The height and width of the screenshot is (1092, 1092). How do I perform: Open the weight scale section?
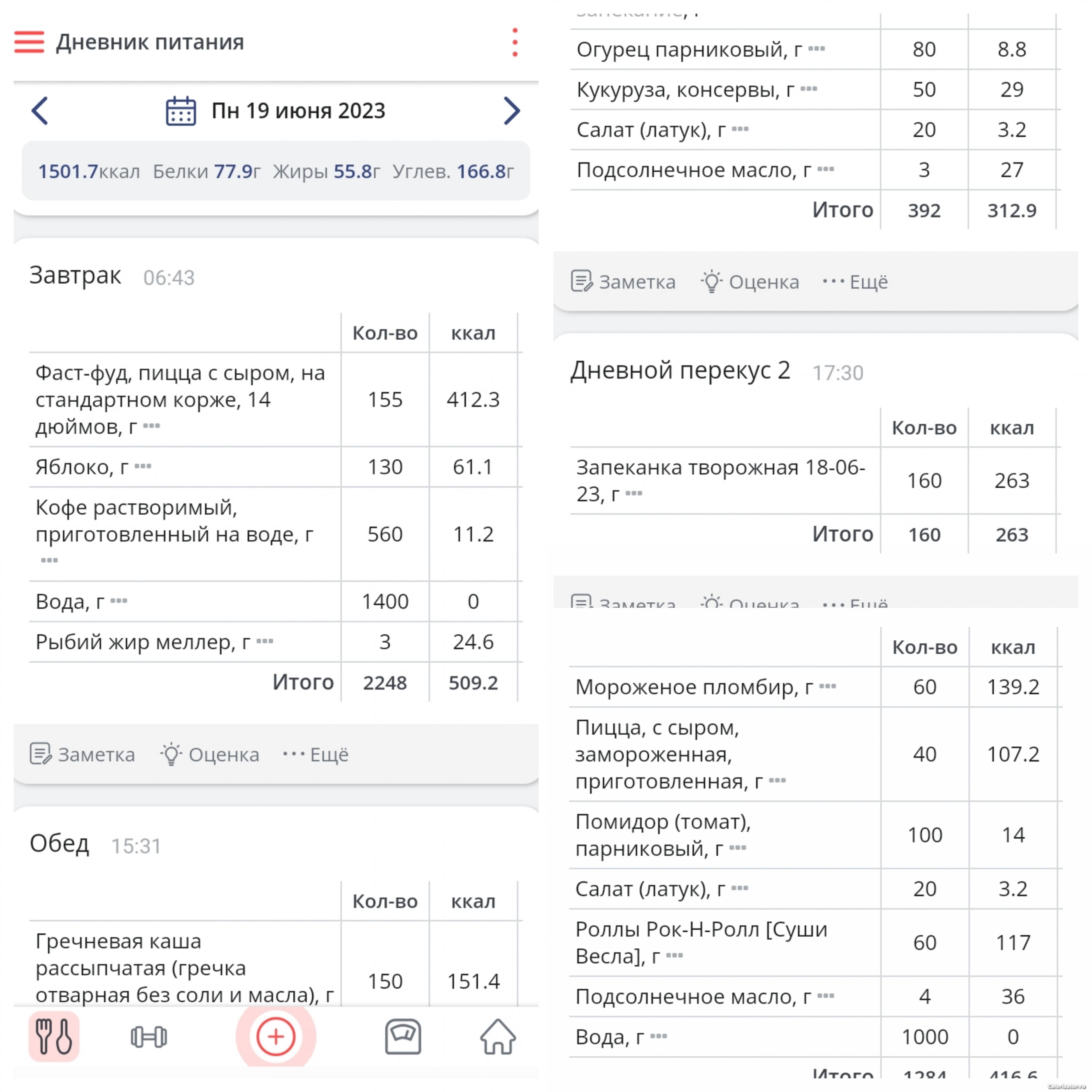click(403, 1036)
